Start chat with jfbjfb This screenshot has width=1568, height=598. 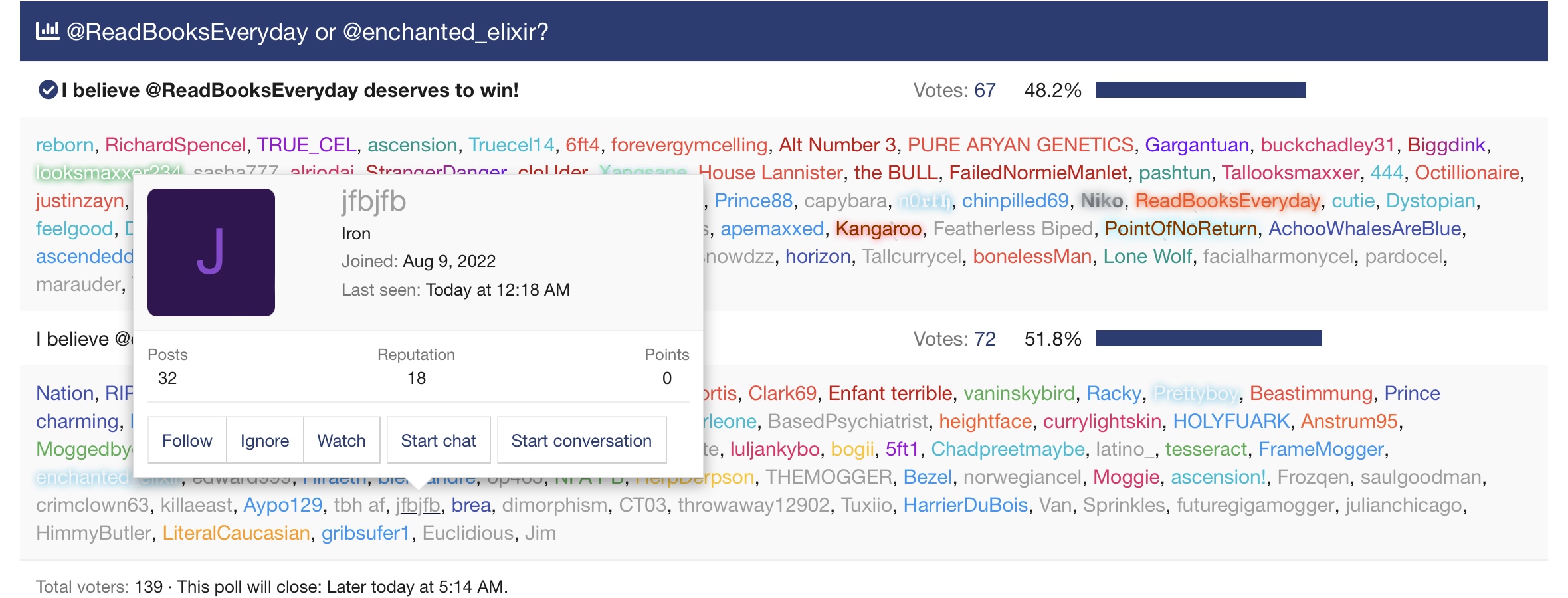click(439, 441)
